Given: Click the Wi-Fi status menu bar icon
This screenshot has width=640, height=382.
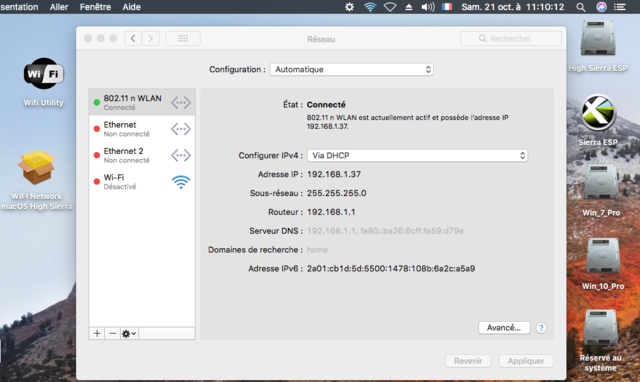Looking at the screenshot, I should (x=370, y=7).
